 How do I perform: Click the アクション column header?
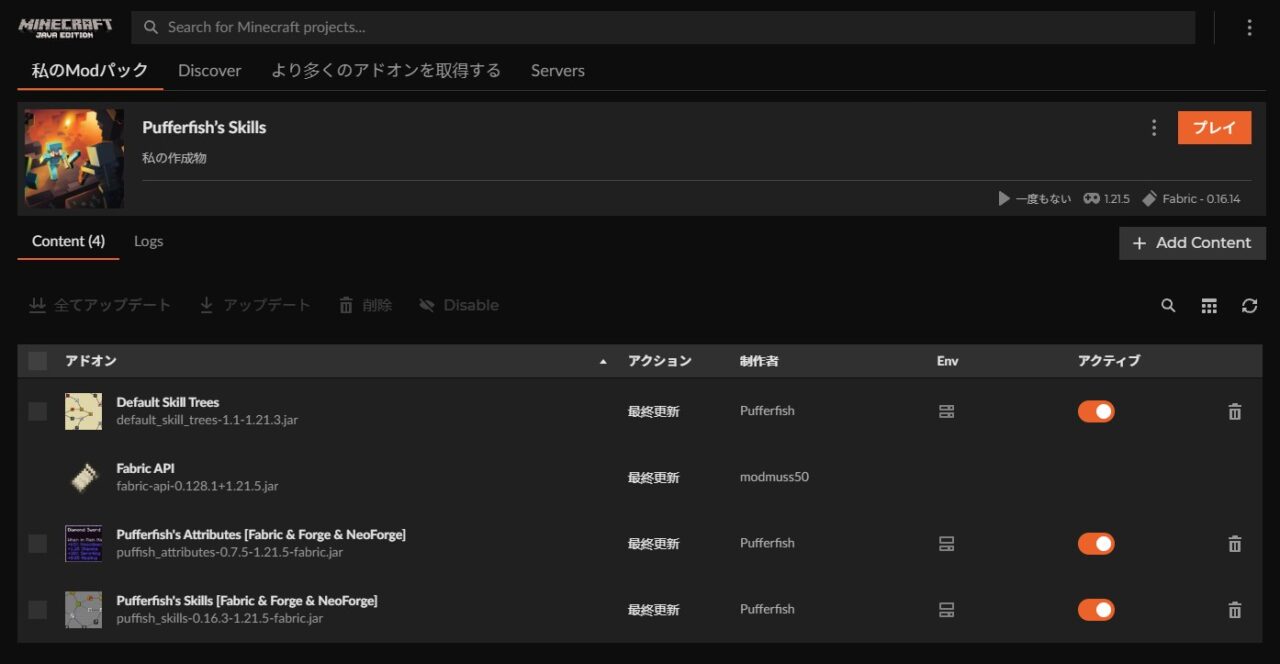(659, 361)
